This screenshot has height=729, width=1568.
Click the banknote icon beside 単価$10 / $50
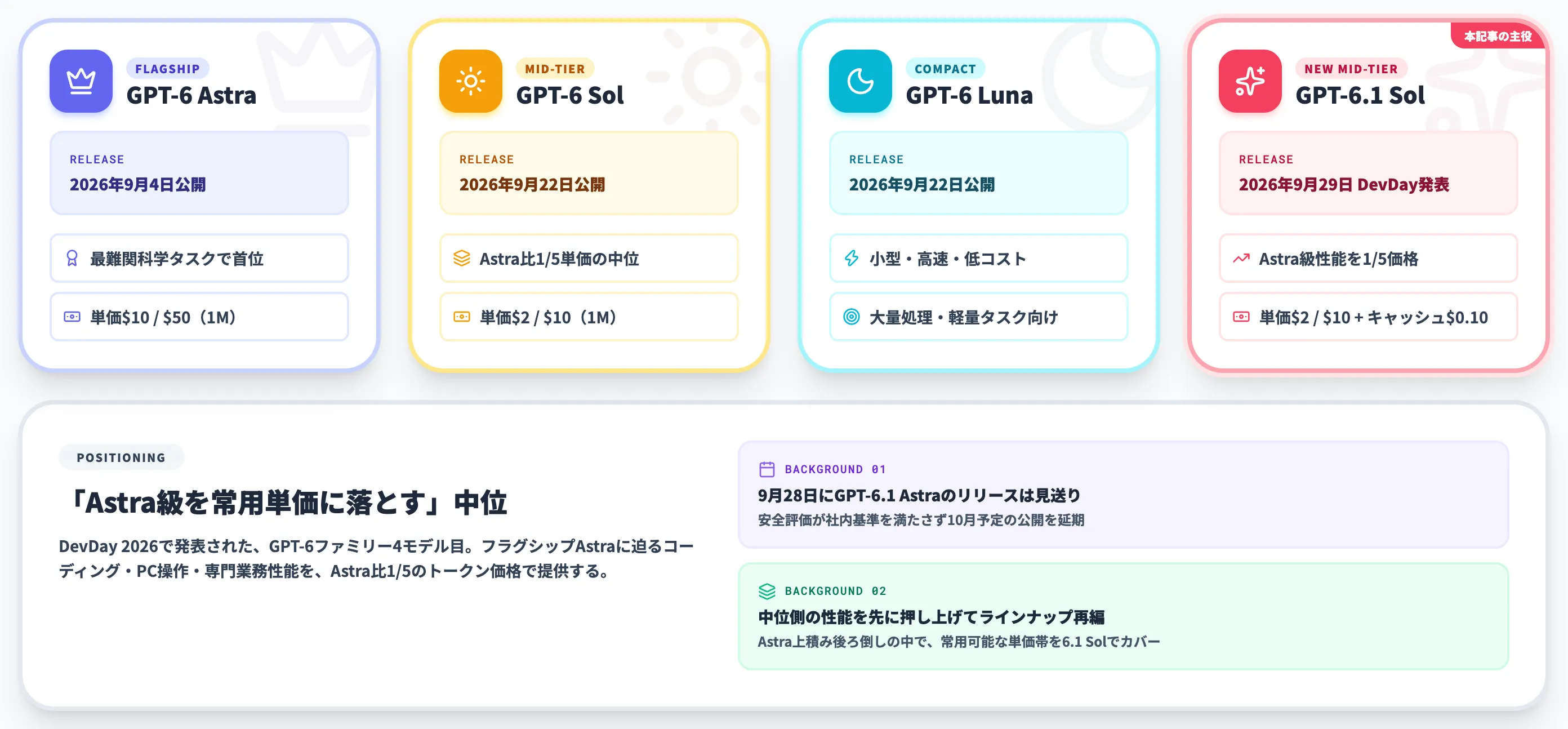click(x=72, y=317)
